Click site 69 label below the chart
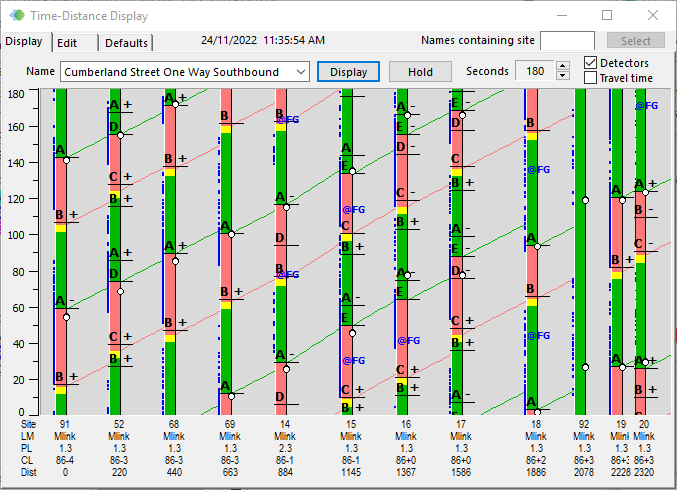Screen dimensions: 677x490 click(x=230, y=424)
